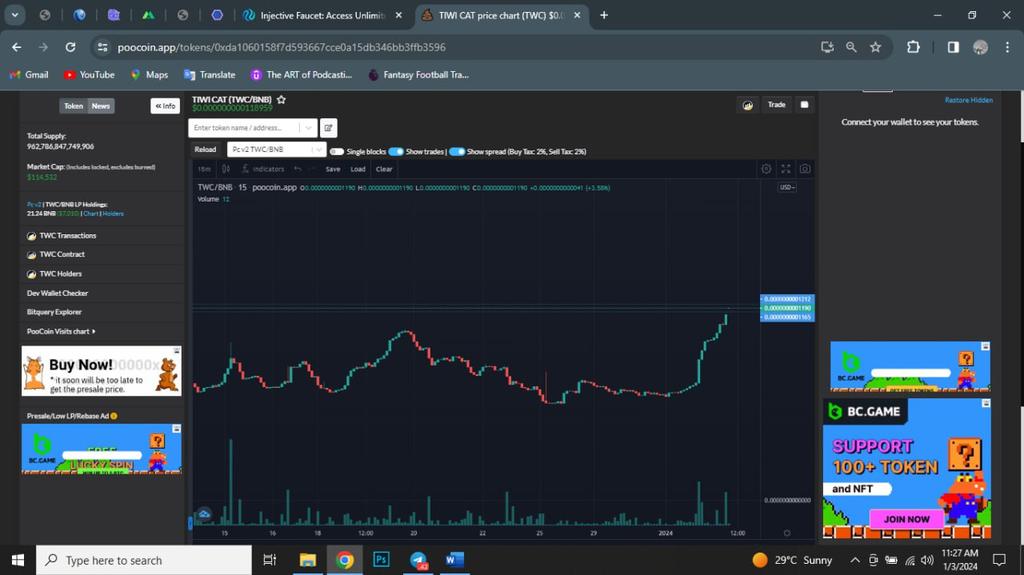Open the Pcv2 TWC/BNB pair dropdown
The height and width of the screenshot is (575, 1024).
pyautogui.click(x=276, y=150)
